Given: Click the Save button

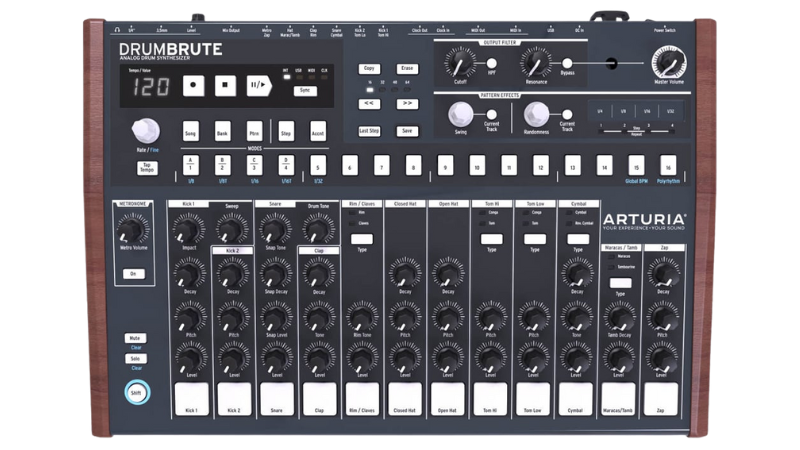Looking at the screenshot, I should coord(407,131).
